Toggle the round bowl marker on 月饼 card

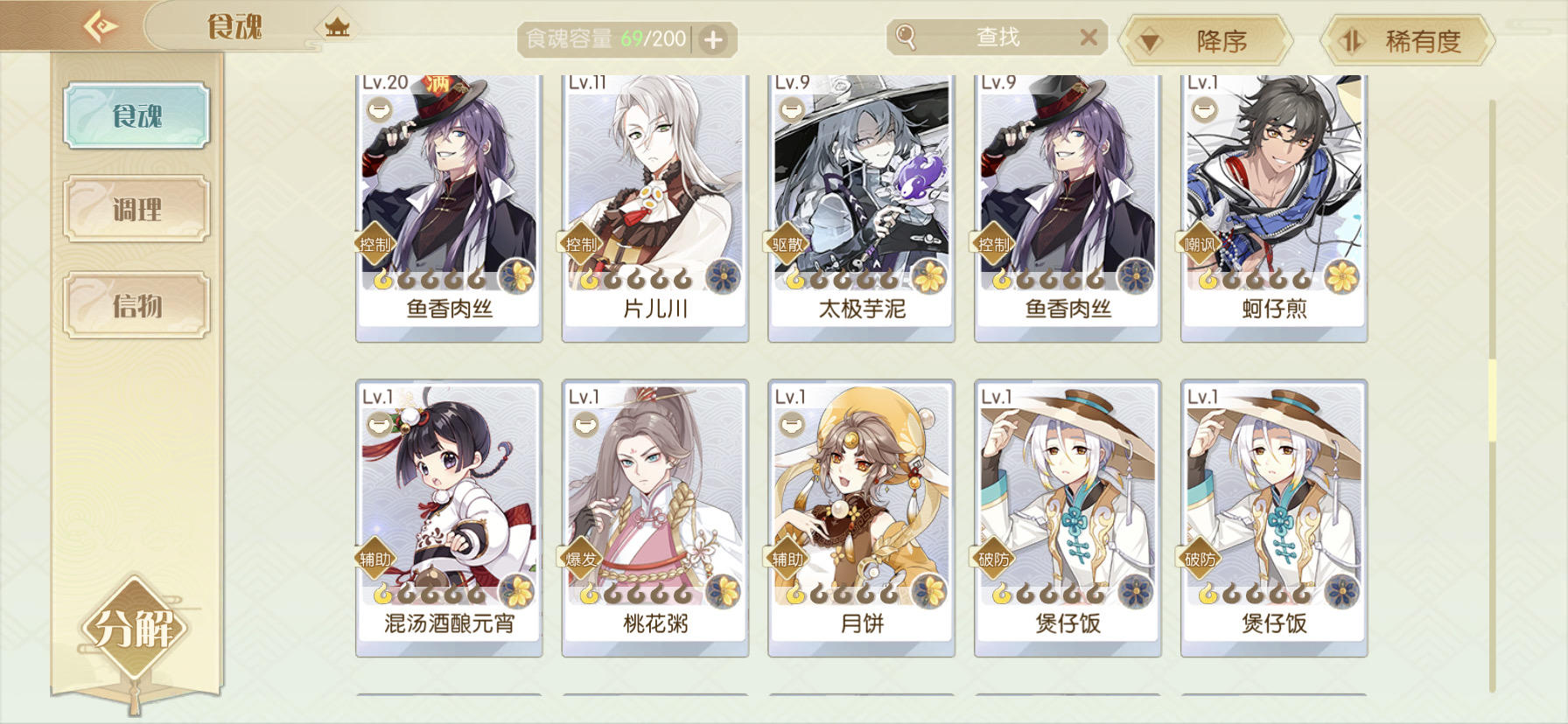pyautogui.click(x=791, y=426)
